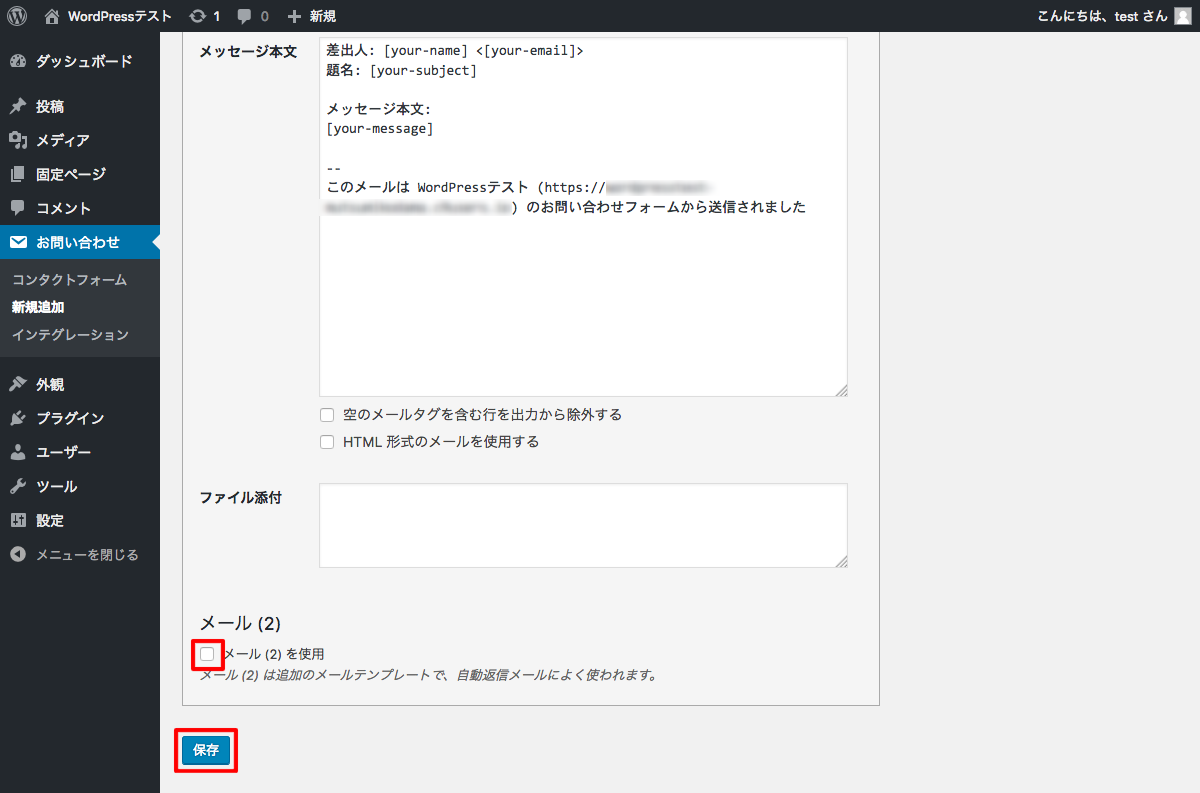1200x793 pixels.
Task: Open メディア menu item
Action: pyautogui.click(x=80, y=140)
